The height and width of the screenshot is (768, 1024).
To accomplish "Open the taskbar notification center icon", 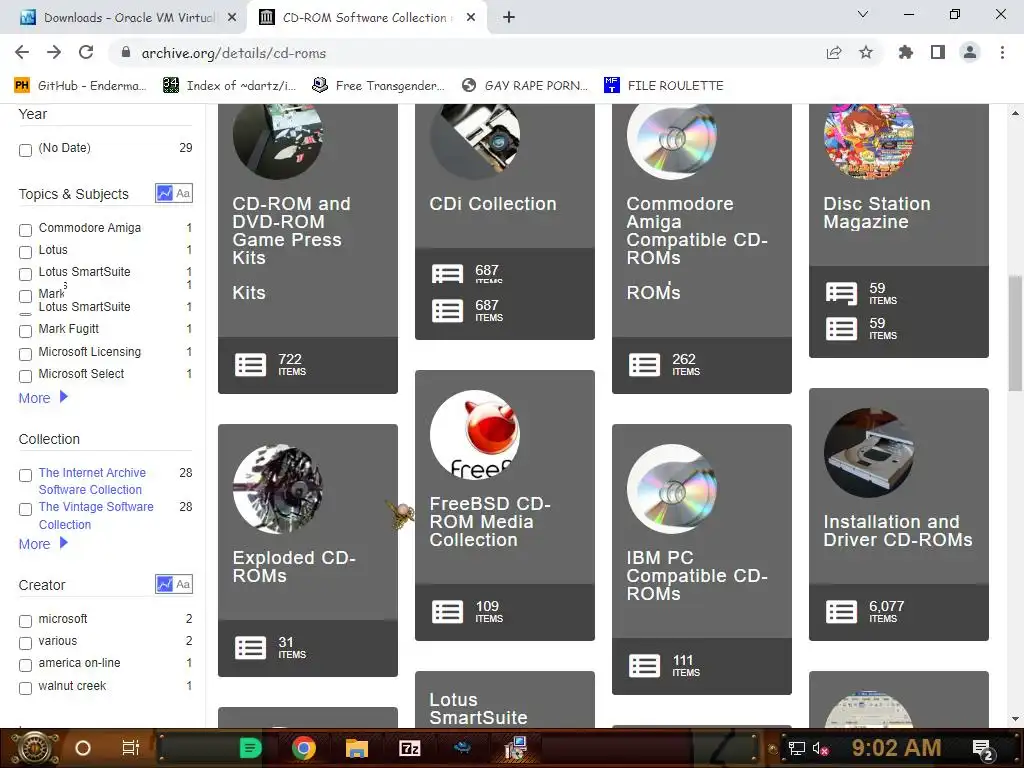I will 984,749.
